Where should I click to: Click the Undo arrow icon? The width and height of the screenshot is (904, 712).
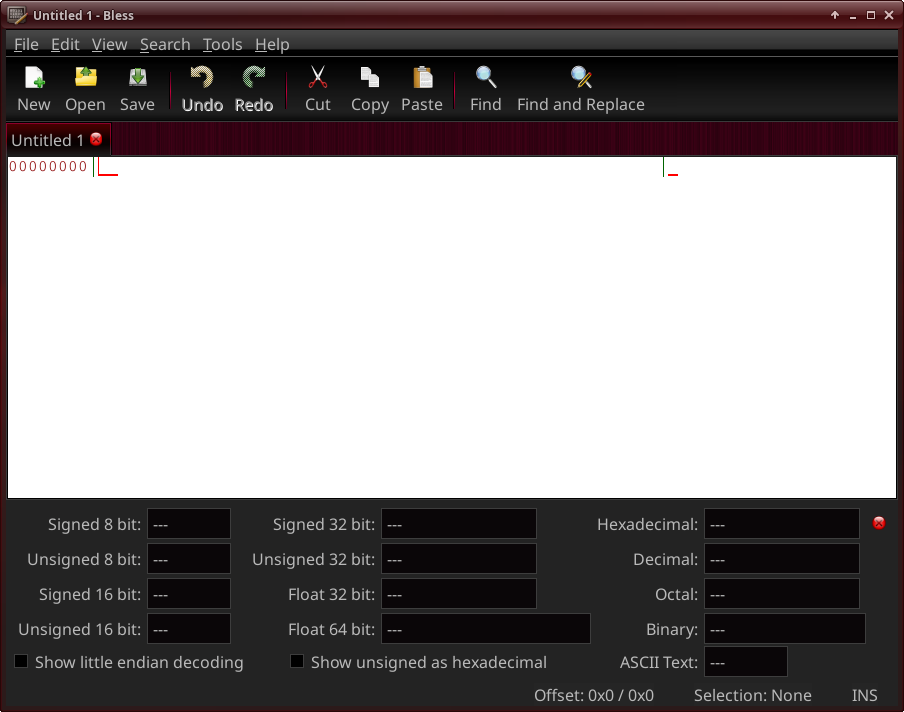202,78
